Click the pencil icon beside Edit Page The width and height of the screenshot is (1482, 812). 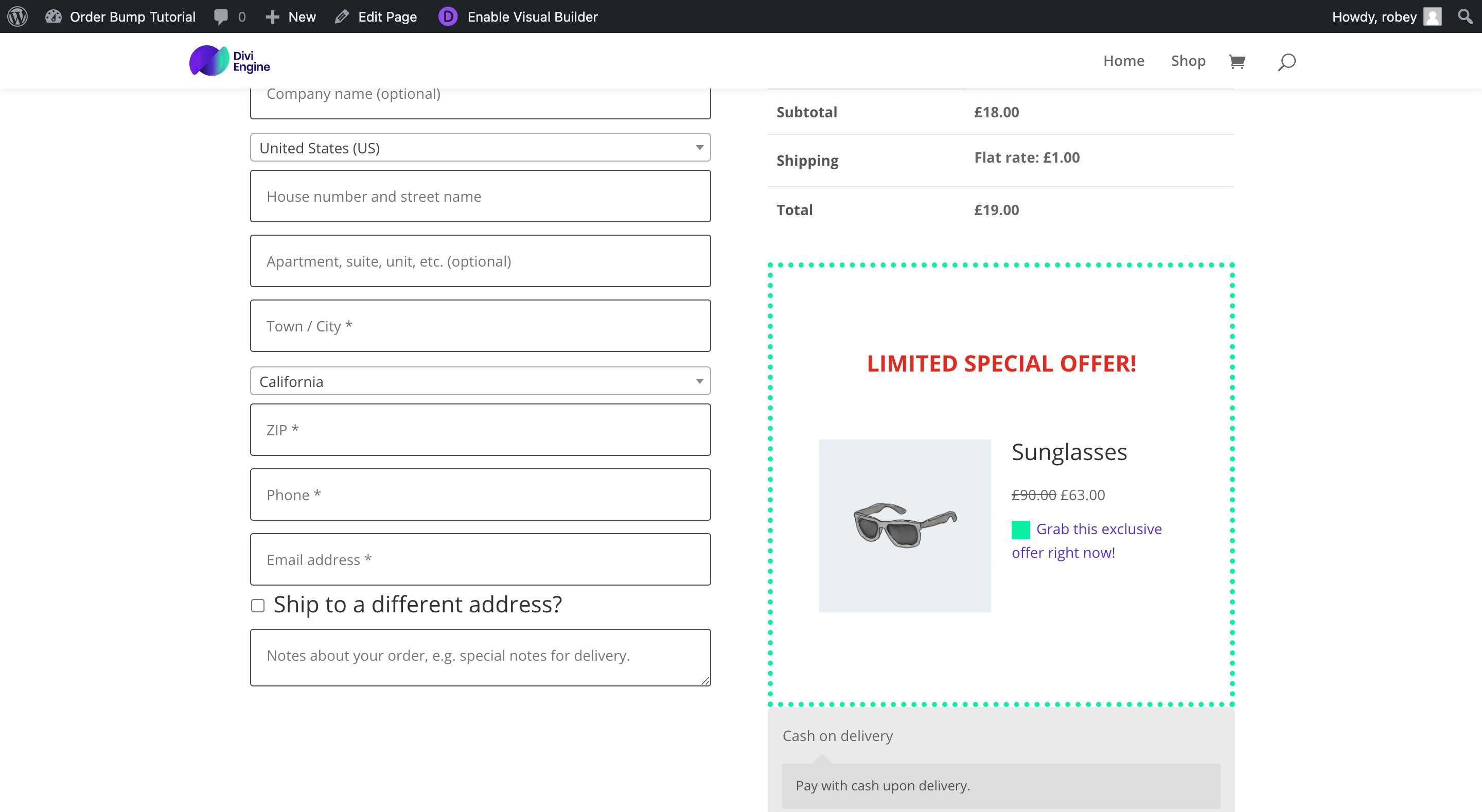[342, 16]
